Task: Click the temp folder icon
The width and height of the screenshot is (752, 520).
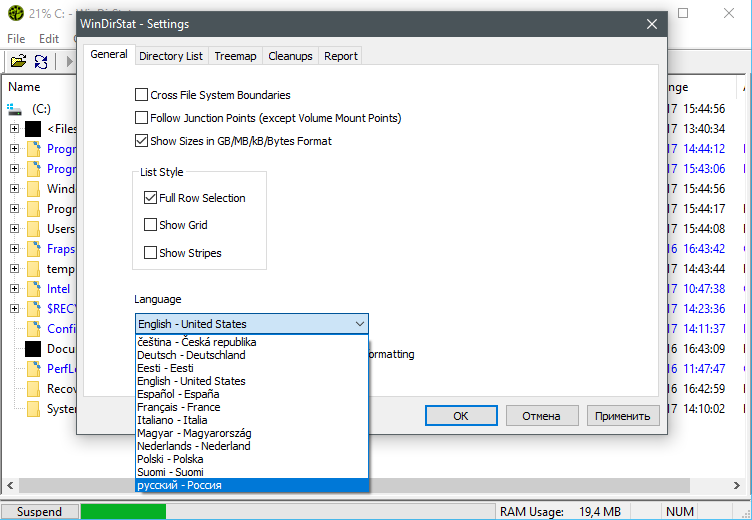Action: tap(33, 269)
